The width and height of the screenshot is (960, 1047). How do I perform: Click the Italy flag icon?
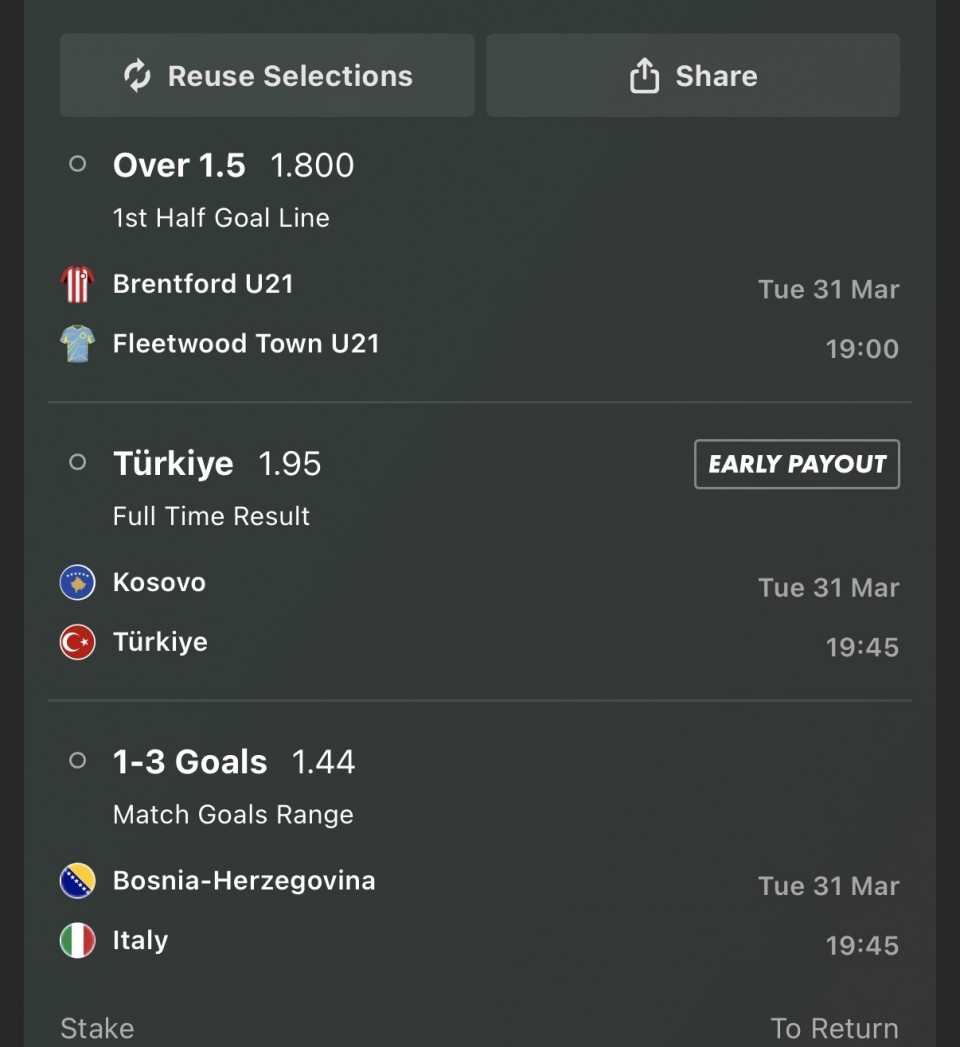pos(77,941)
